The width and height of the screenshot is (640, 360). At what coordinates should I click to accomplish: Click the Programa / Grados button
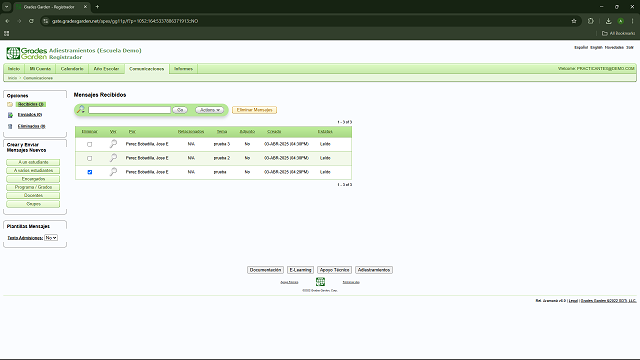click(x=33, y=187)
